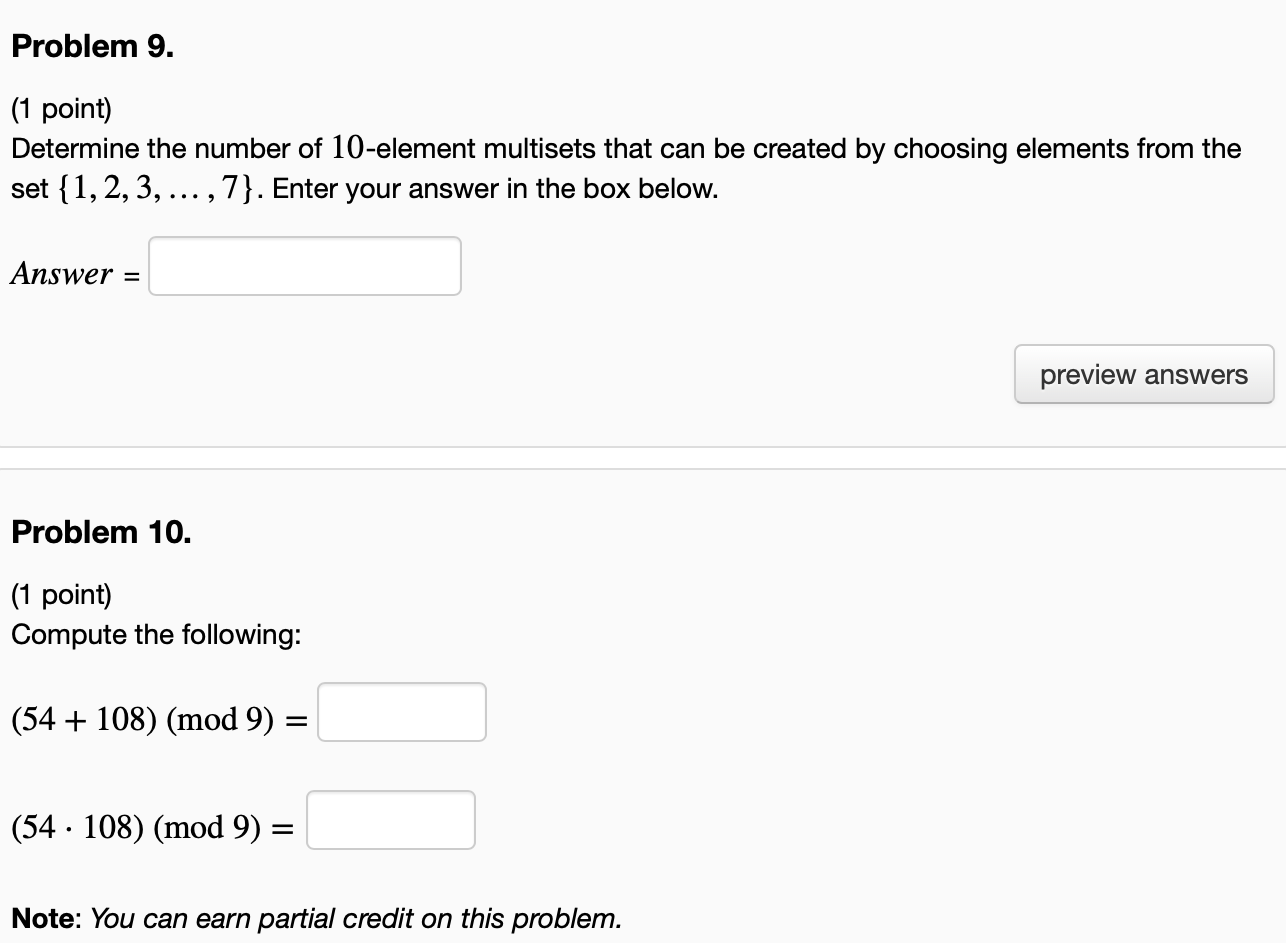The height and width of the screenshot is (943, 1286).
Task: Select the (54 + 108) (mod 9) answer field
Action: (400, 711)
